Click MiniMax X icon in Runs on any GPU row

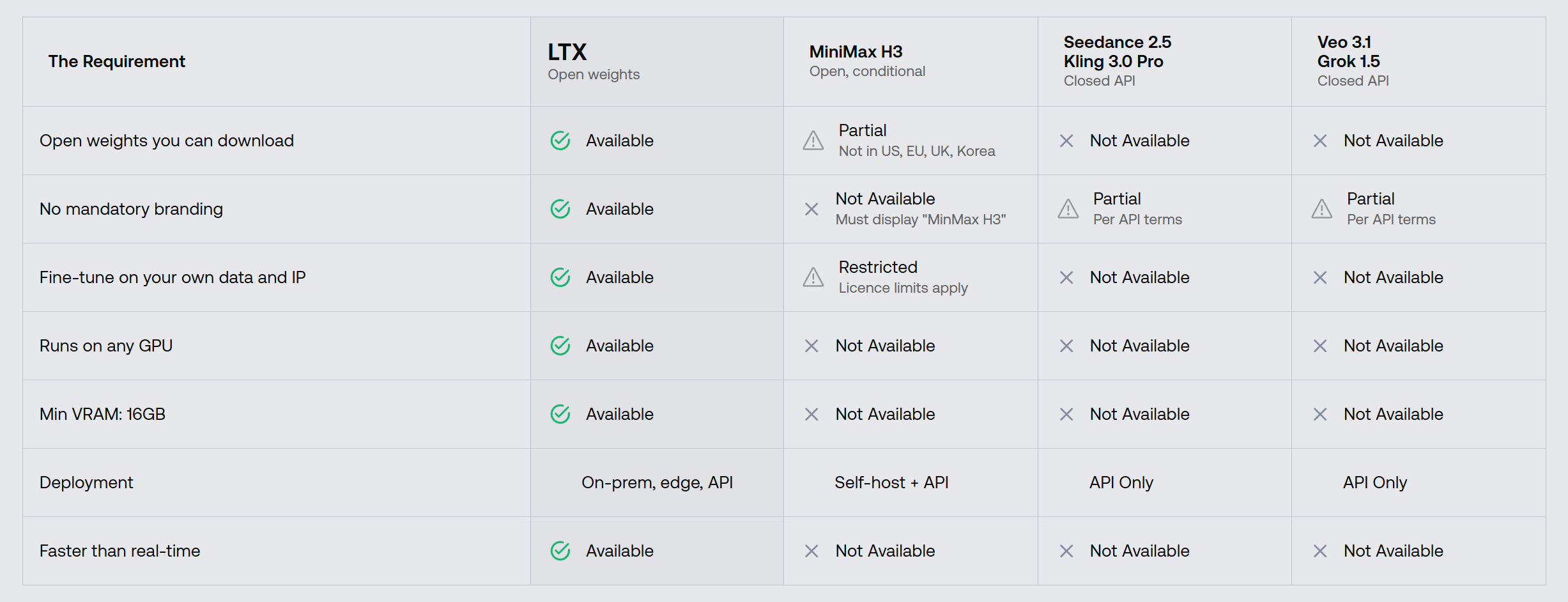coord(811,346)
